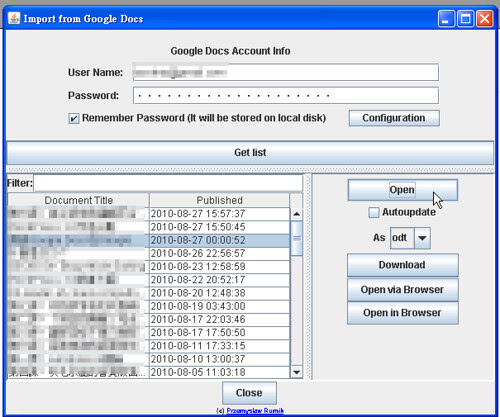Click the list scrollbar down arrow

(296, 372)
